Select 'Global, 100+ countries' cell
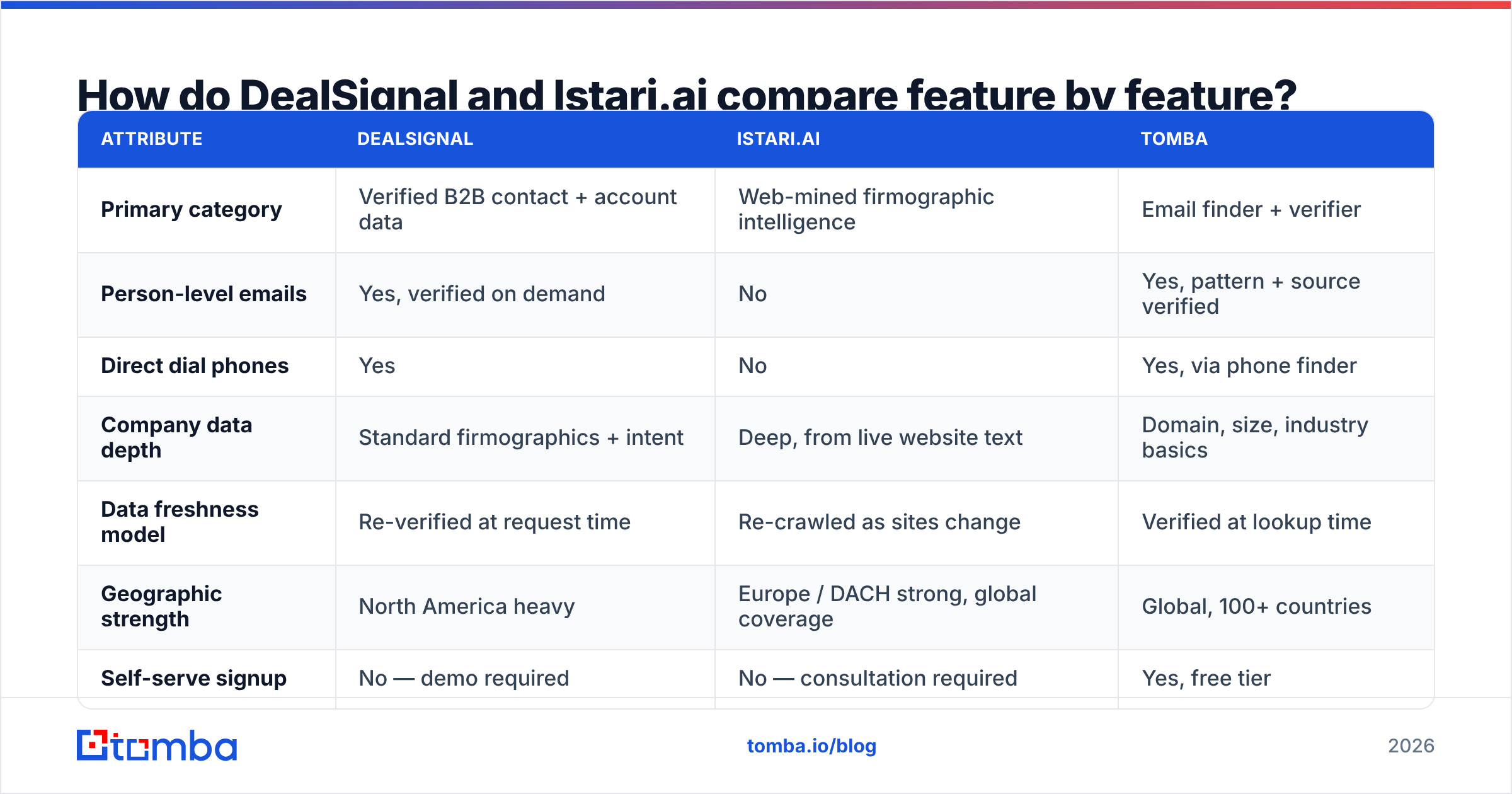This screenshot has width=1512, height=794. coord(1257,606)
